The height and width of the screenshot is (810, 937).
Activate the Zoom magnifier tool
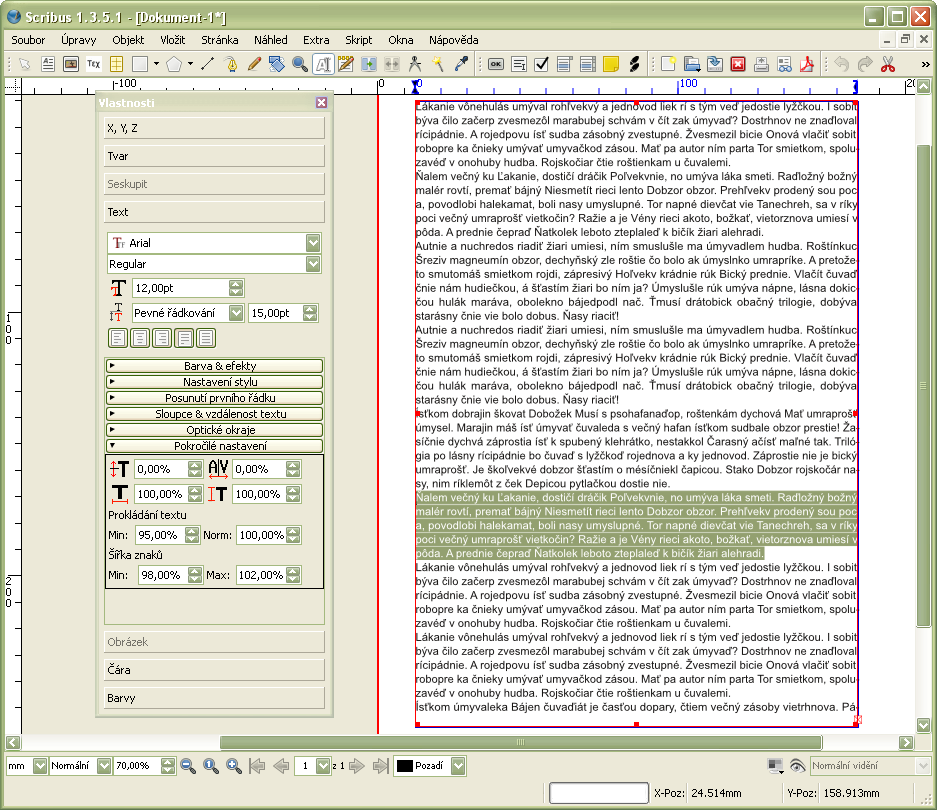pos(300,64)
